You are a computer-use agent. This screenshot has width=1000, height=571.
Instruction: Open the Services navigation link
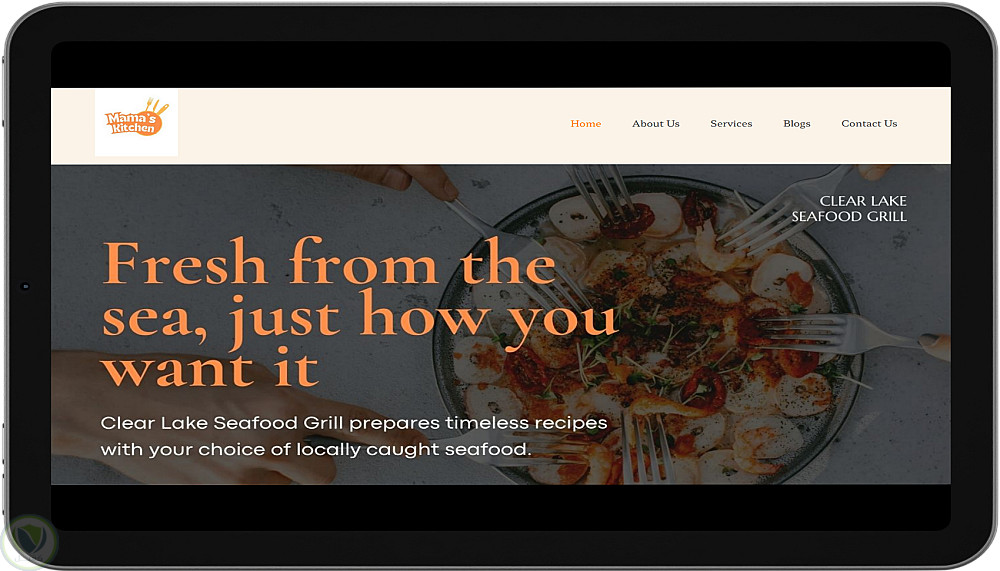point(731,123)
